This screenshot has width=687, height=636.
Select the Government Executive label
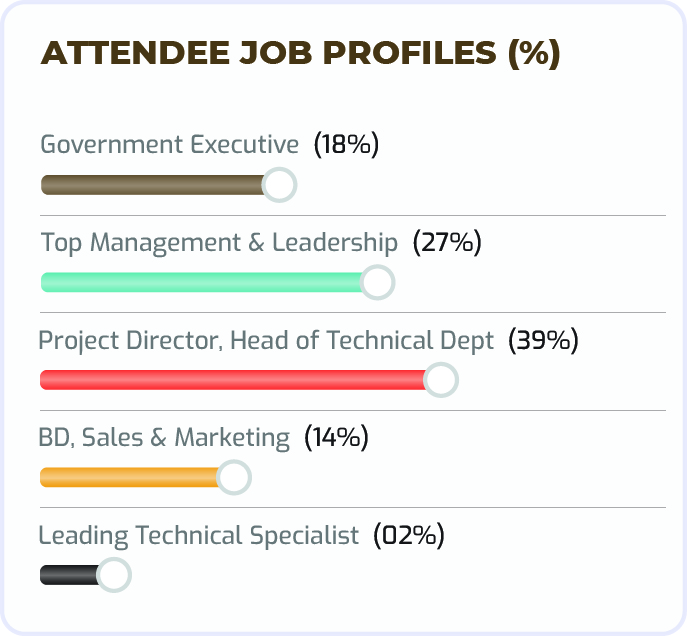[169, 144]
